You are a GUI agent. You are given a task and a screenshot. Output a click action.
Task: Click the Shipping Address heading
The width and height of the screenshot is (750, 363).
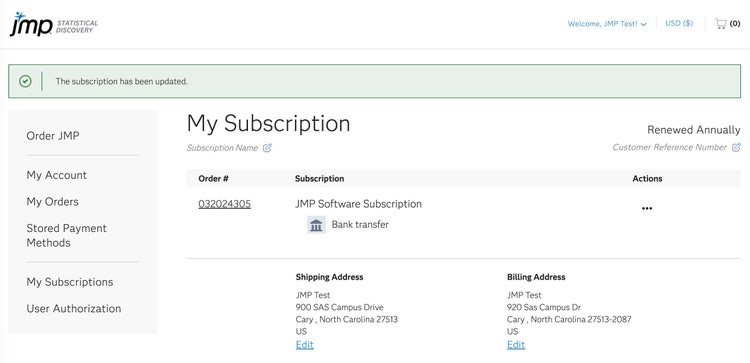coord(329,277)
